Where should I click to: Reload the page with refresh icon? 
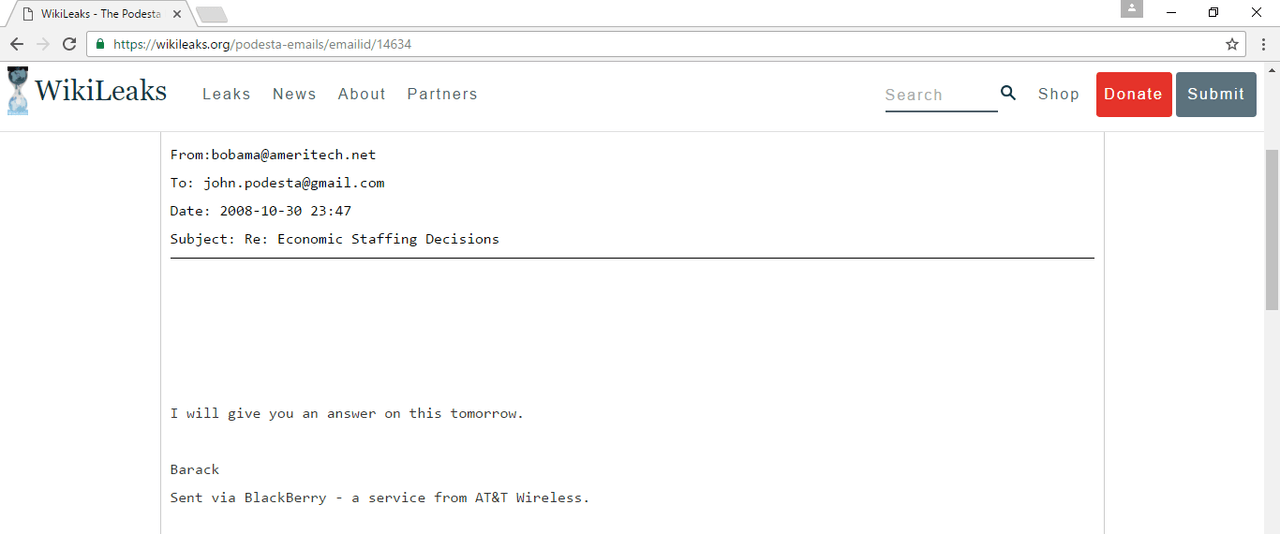coord(69,44)
